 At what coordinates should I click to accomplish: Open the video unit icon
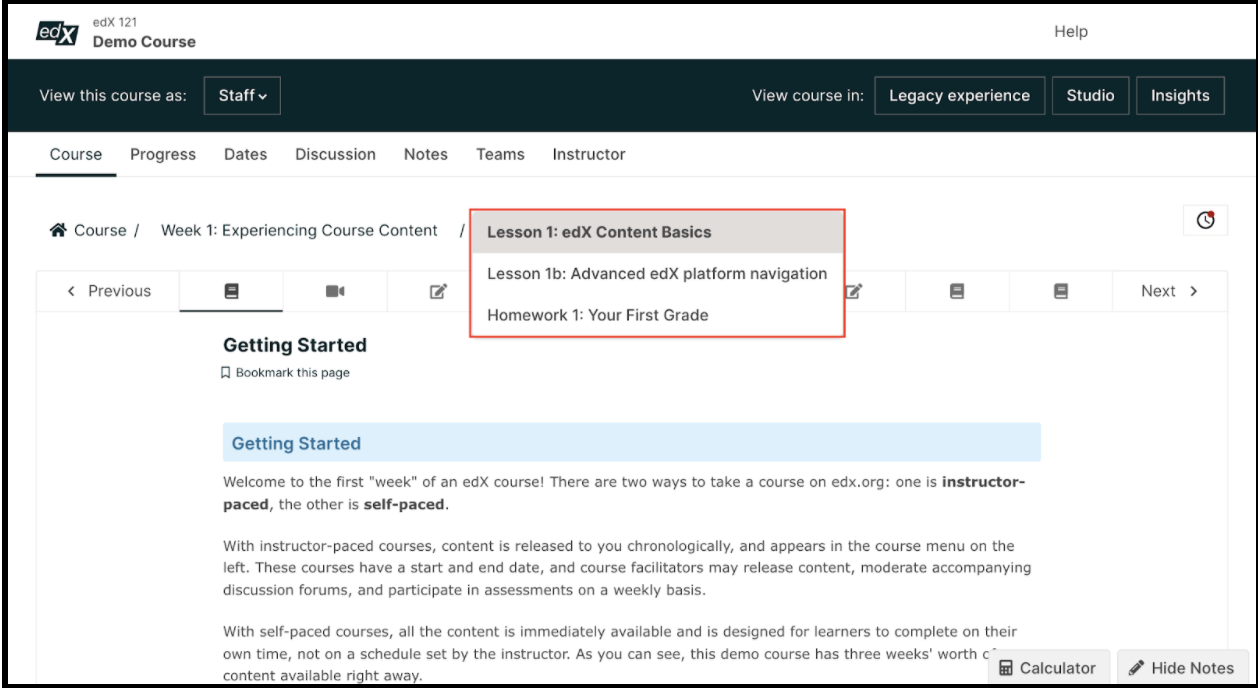335,291
